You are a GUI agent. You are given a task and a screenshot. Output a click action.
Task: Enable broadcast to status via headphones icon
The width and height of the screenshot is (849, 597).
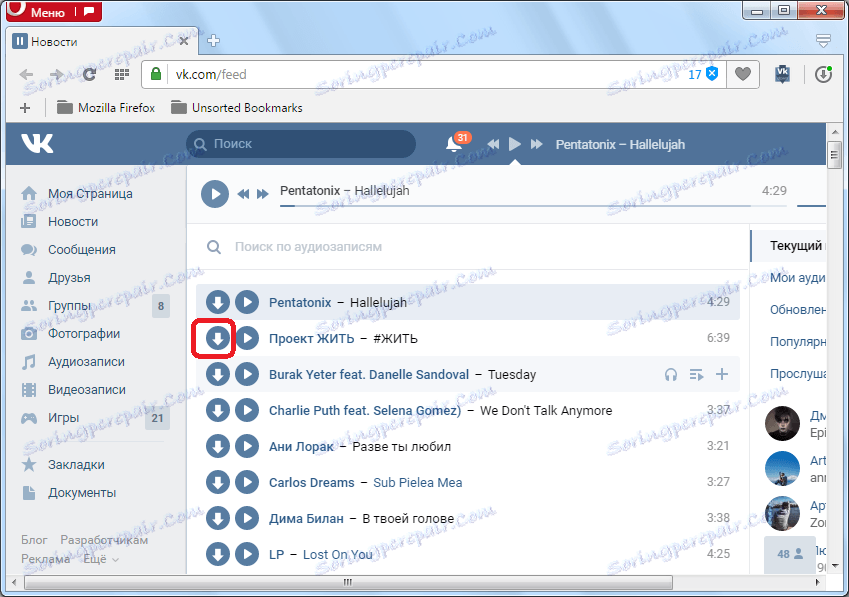coord(669,374)
